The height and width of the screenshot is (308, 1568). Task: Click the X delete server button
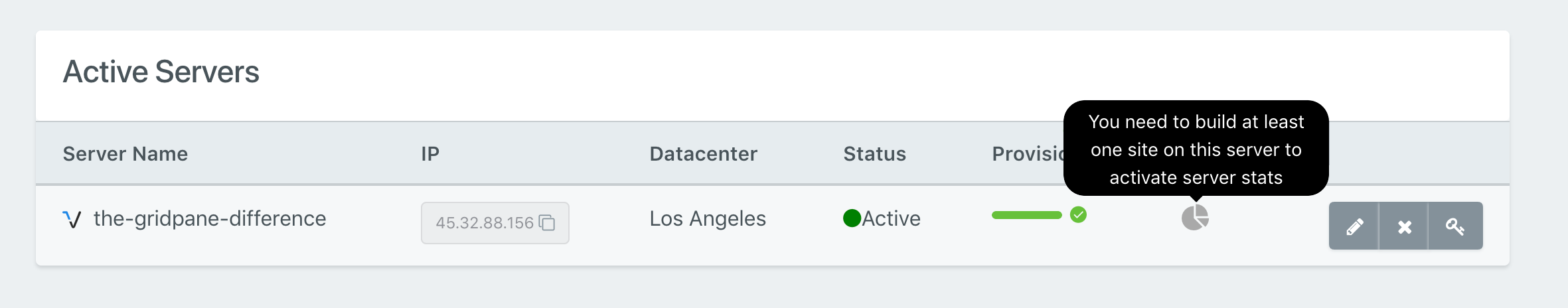1404,226
